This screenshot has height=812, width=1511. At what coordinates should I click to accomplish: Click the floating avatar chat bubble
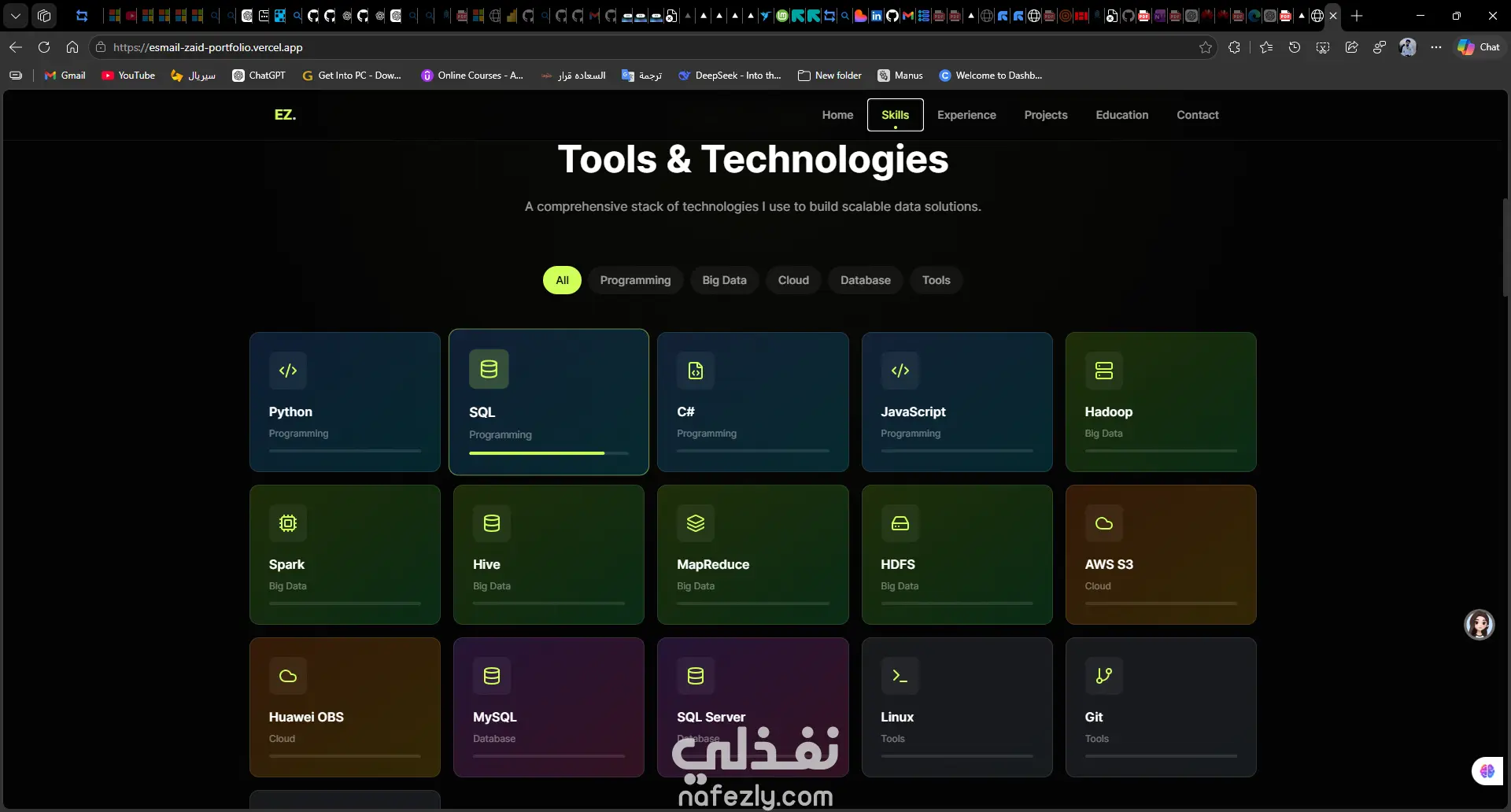pyautogui.click(x=1480, y=625)
